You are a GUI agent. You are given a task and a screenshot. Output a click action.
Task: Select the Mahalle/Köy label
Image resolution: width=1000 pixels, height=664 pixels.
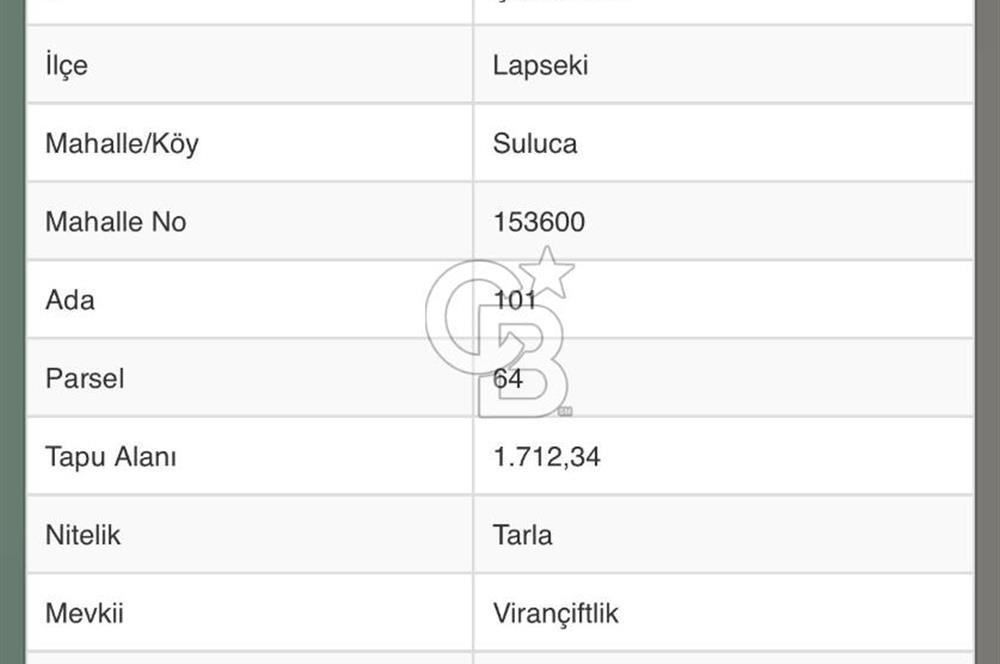coord(122,143)
